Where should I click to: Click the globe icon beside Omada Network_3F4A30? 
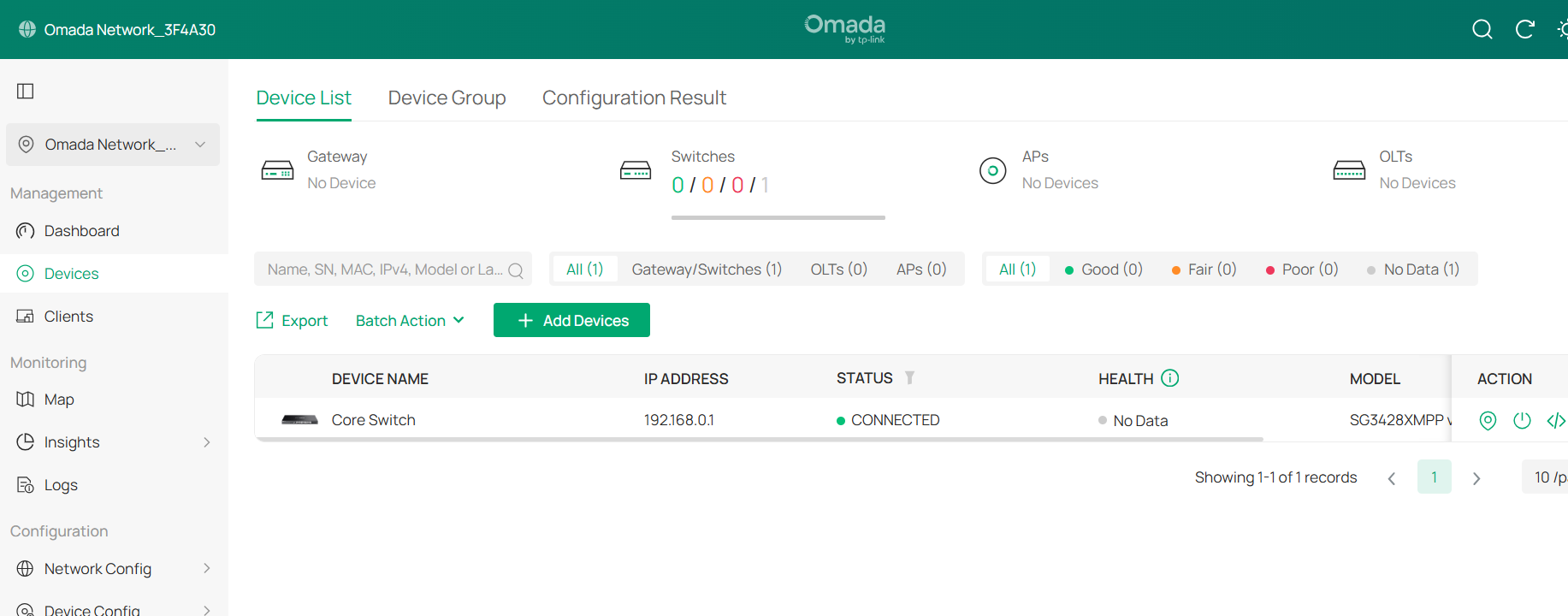(x=27, y=29)
